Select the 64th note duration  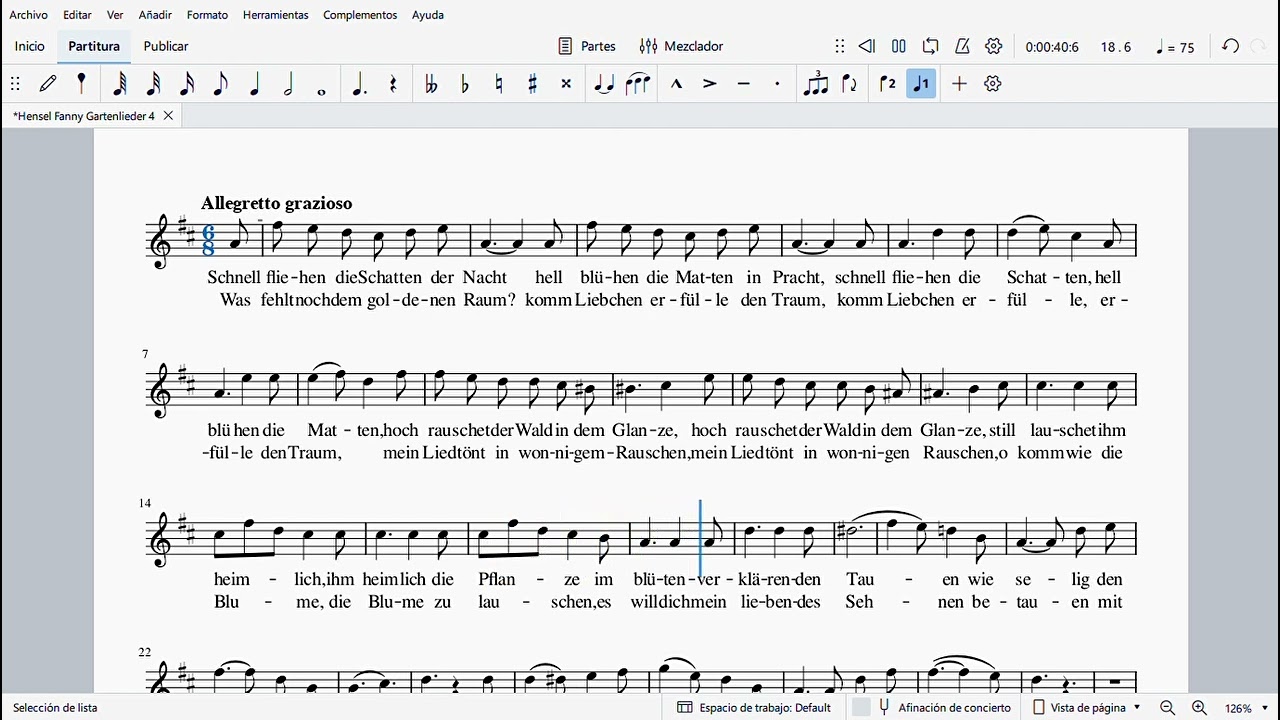119,84
